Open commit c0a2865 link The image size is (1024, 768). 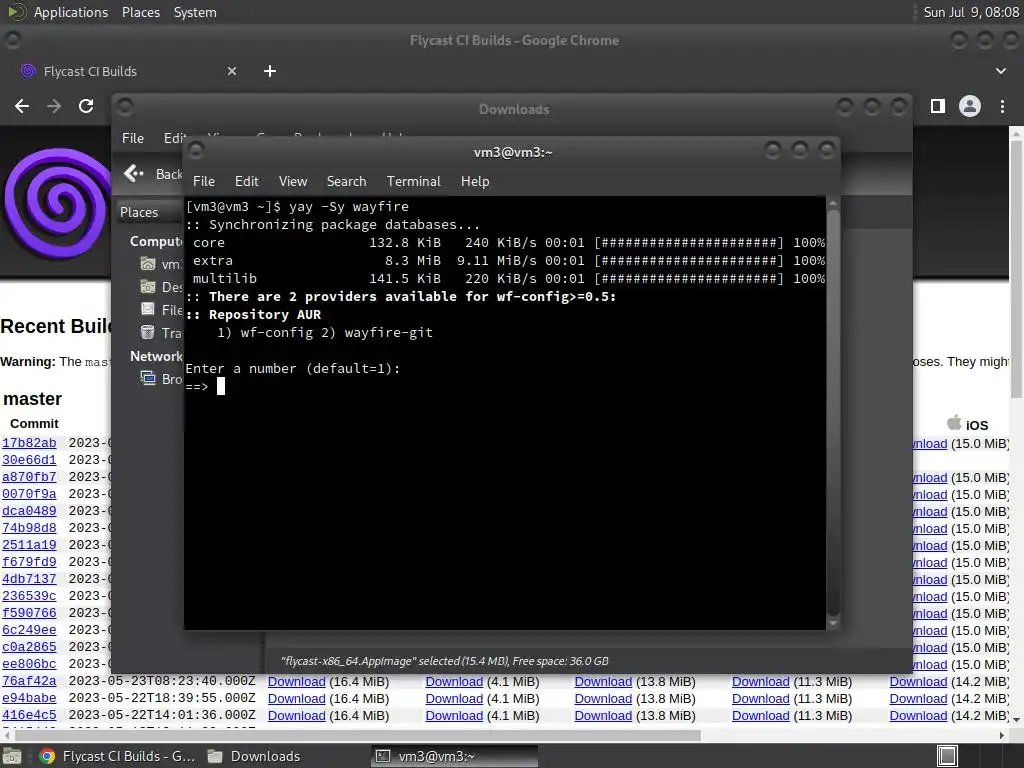click(x=29, y=647)
